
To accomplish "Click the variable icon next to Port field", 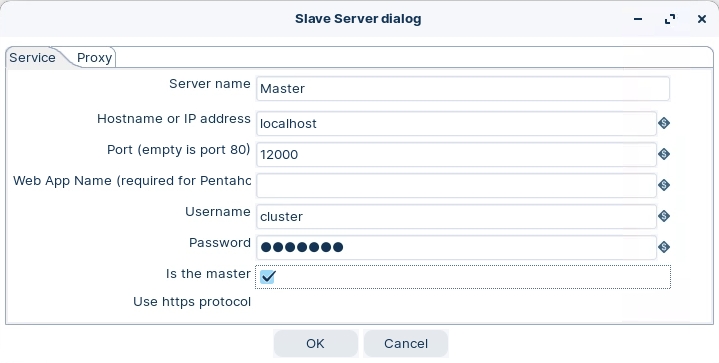I will 664,154.
